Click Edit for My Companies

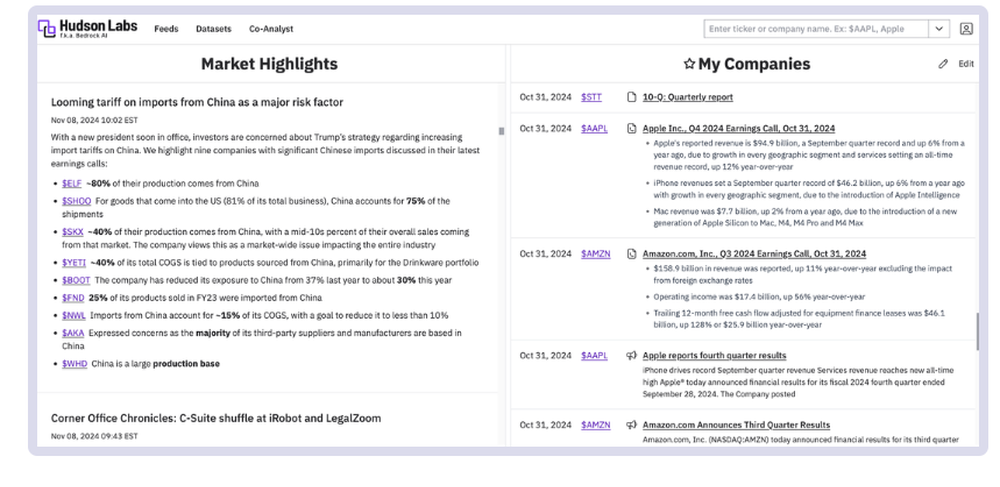point(966,64)
